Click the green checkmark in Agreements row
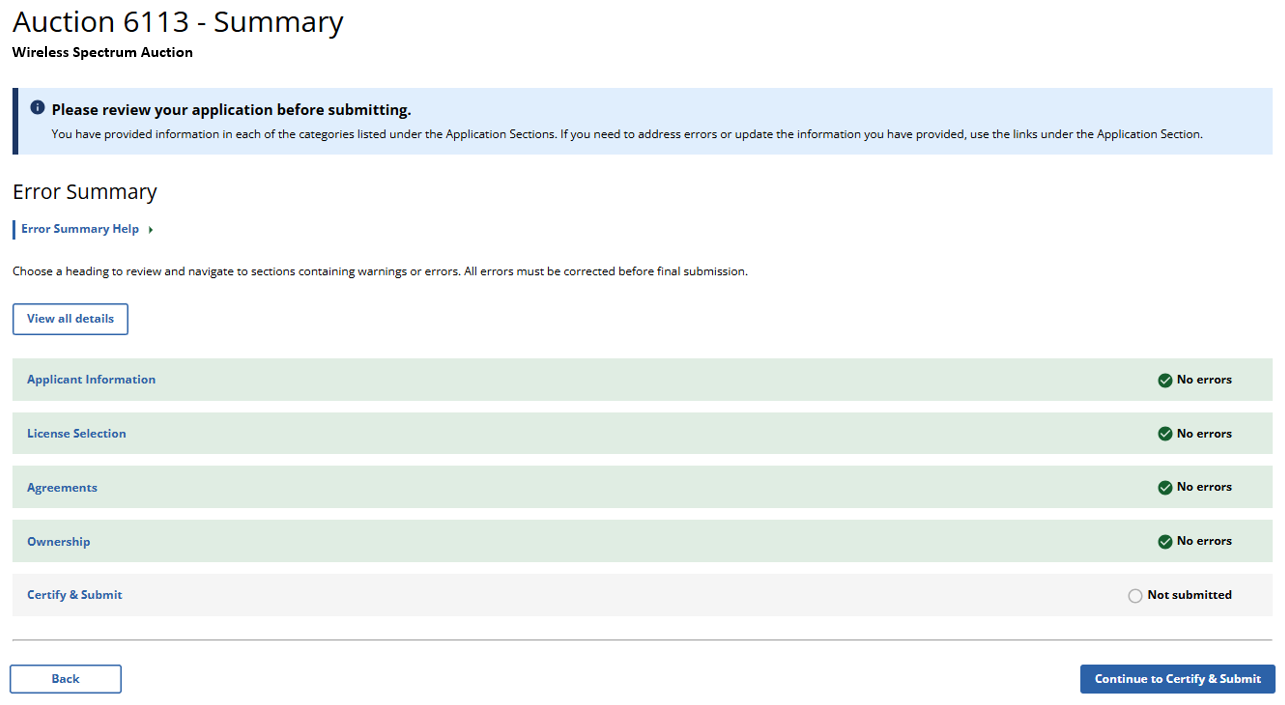The height and width of the screenshot is (705, 1285). tap(1165, 488)
